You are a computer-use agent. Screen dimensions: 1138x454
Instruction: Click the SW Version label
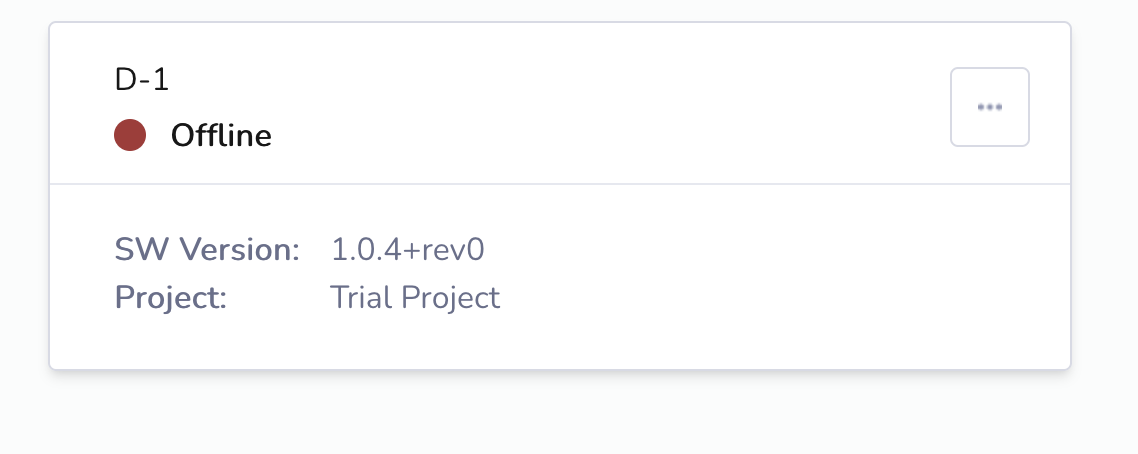(x=208, y=249)
